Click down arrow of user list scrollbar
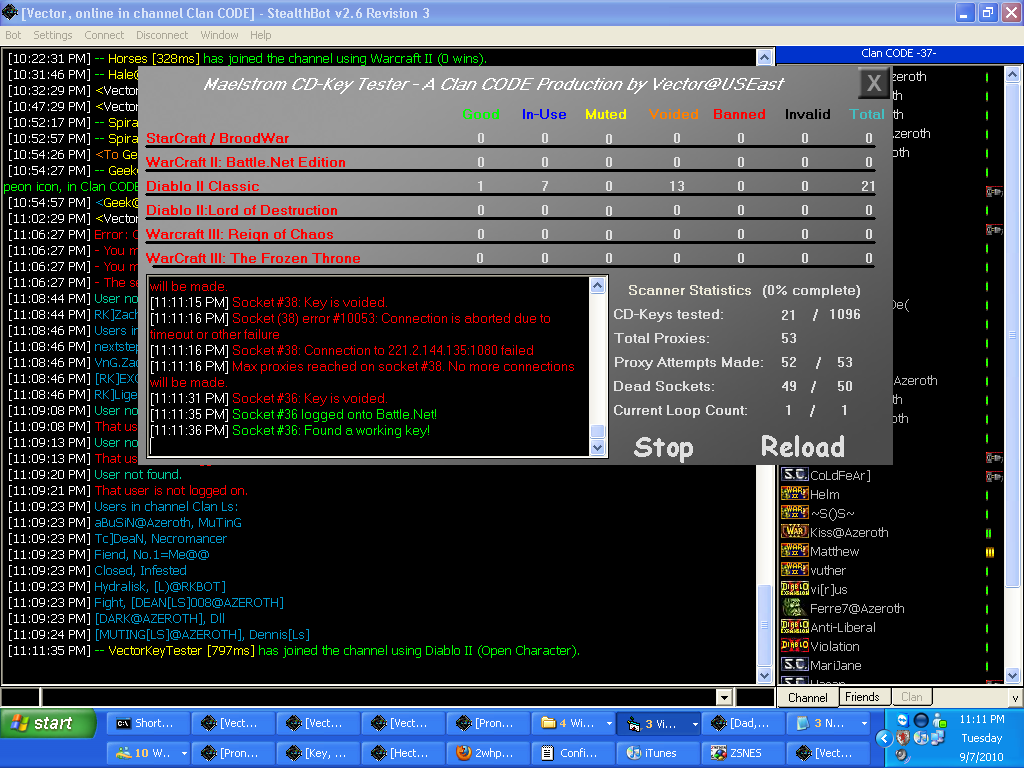 point(1012,676)
